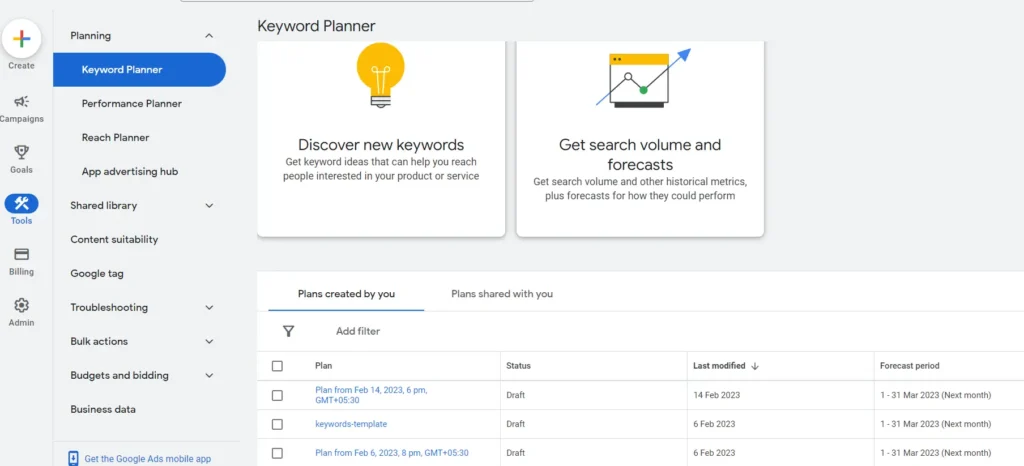This screenshot has width=1024, height=466.
Task: Click the colorful plus Create button
Action: (21, 40)
